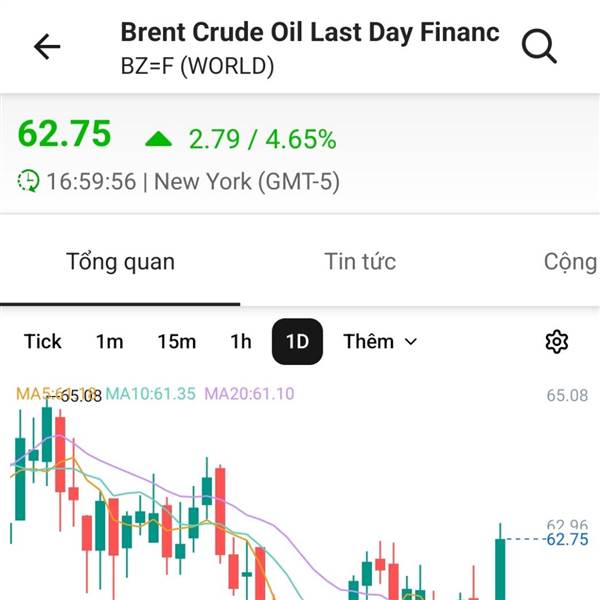The image size is (600, 600).
Task: Tap the back arrow icon
Action: (x=47, y=47)
